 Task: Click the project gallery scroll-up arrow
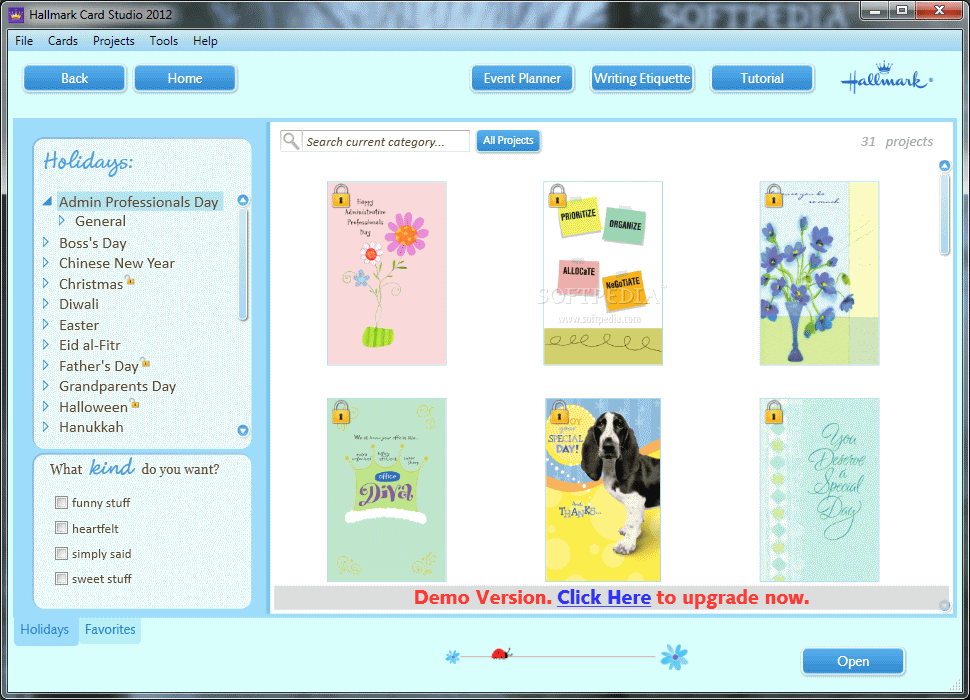[x=945, y=166]
